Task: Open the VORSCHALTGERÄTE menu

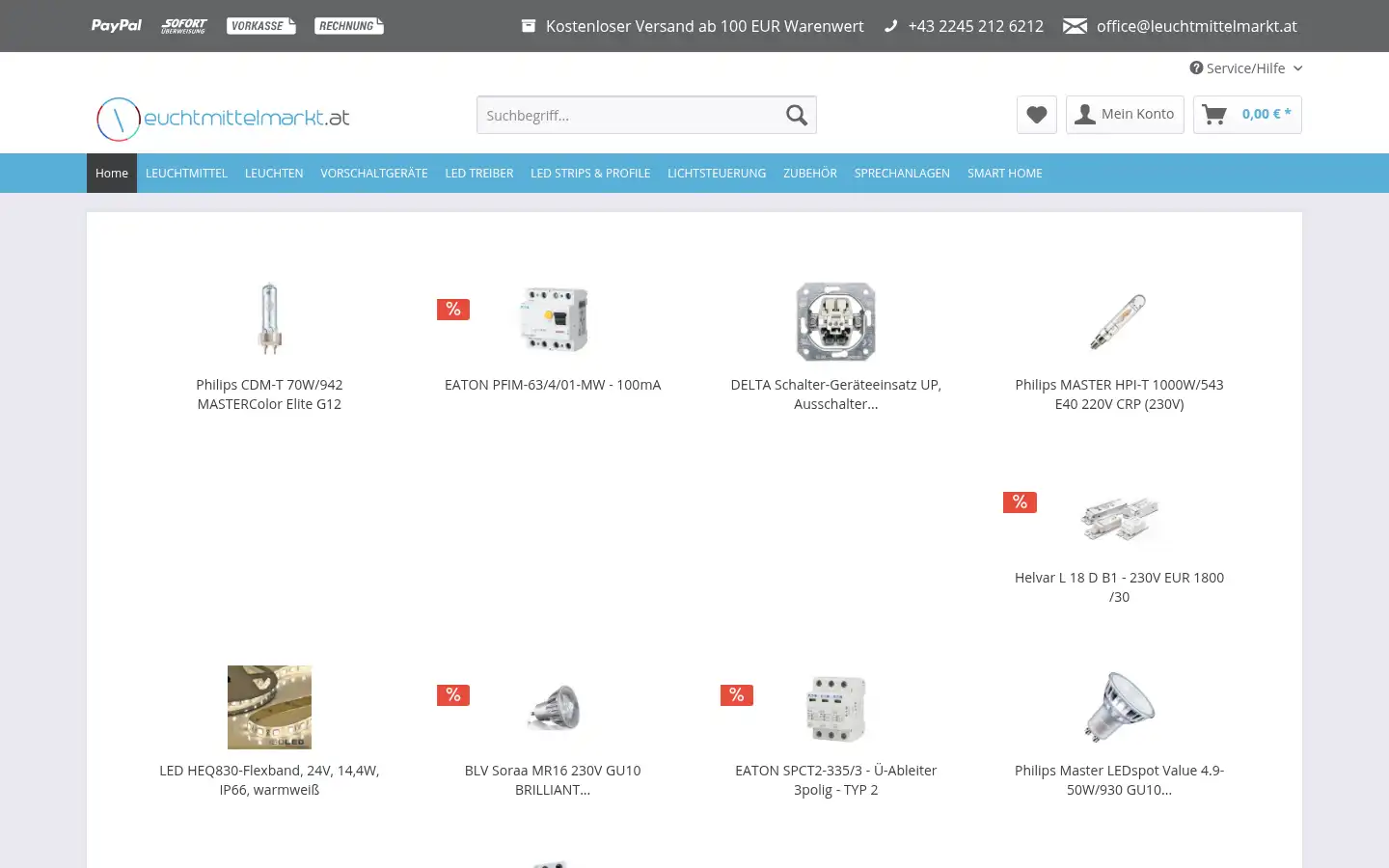Action: [x=374, y=174]
